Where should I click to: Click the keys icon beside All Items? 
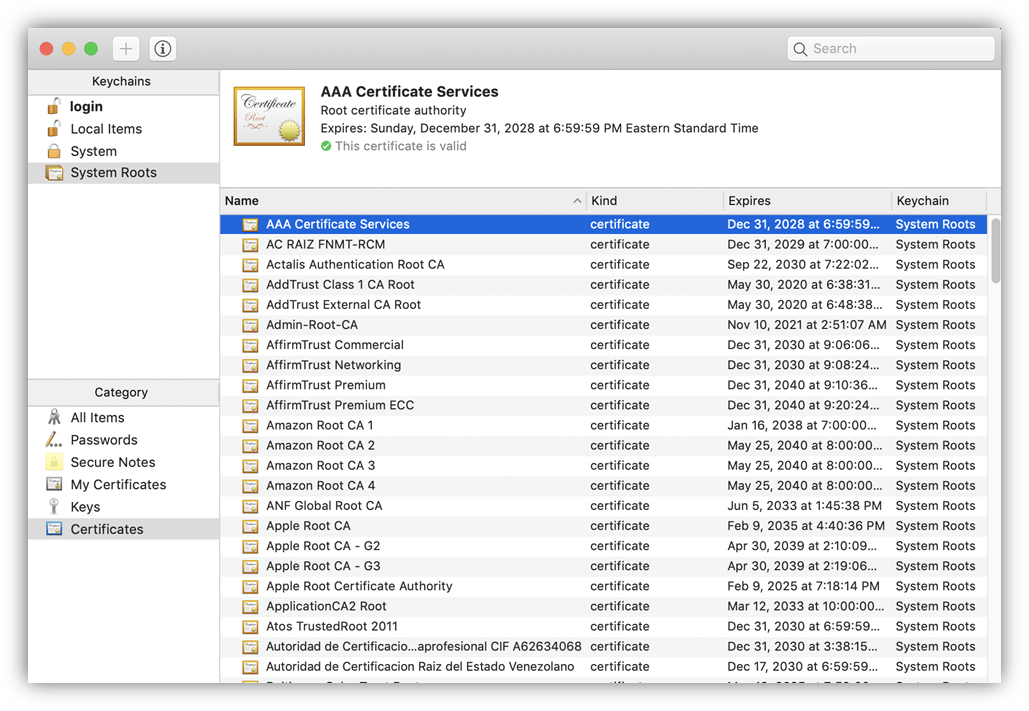click(x=54, y=417)
